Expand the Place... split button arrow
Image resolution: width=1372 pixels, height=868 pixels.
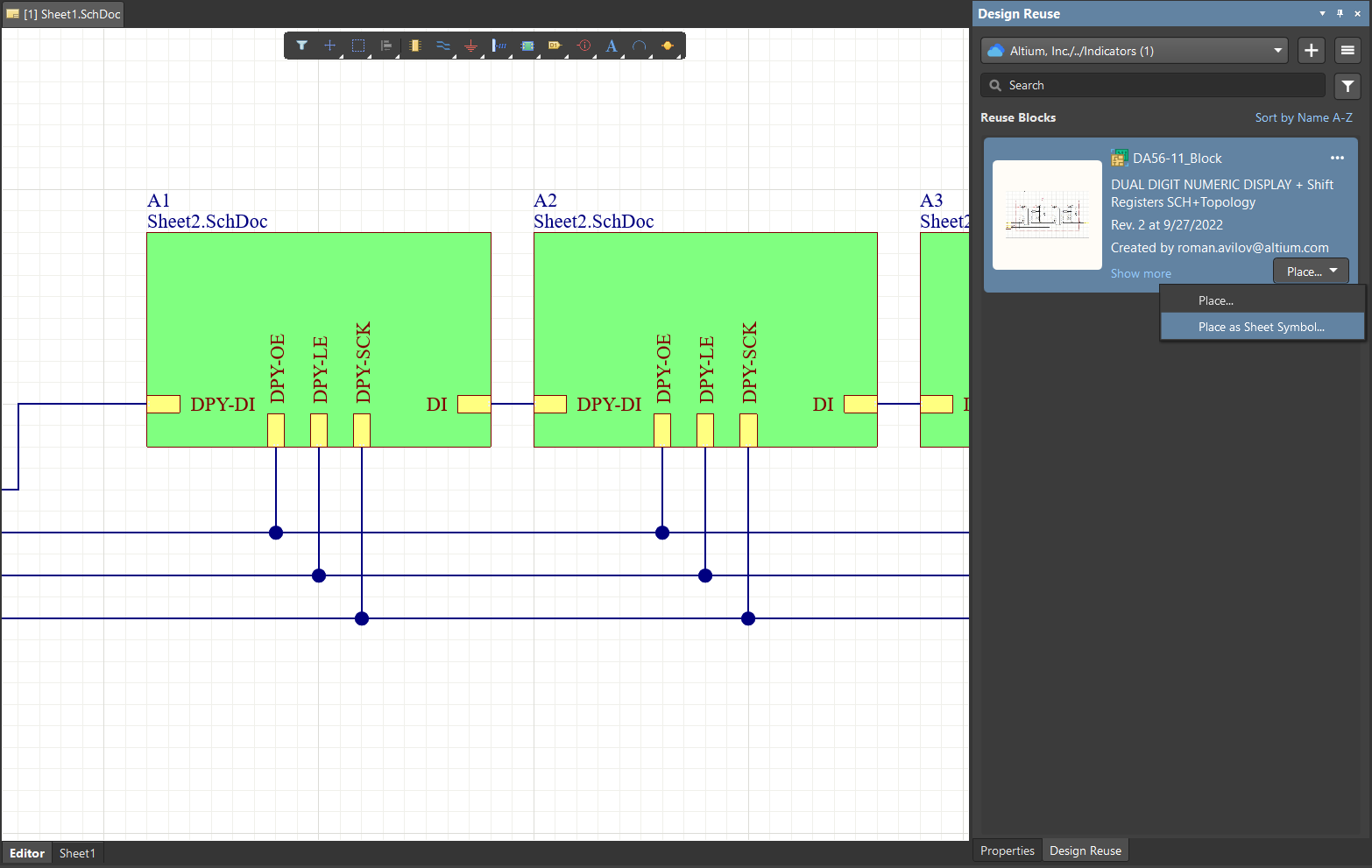1333,272
